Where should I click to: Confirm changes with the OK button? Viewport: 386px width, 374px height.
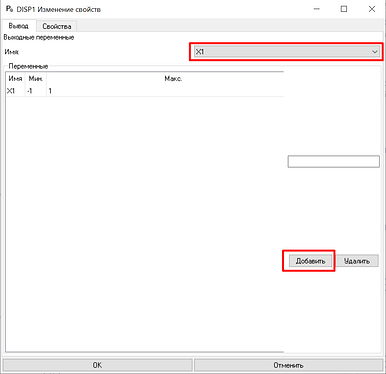(x=98, y=365)
